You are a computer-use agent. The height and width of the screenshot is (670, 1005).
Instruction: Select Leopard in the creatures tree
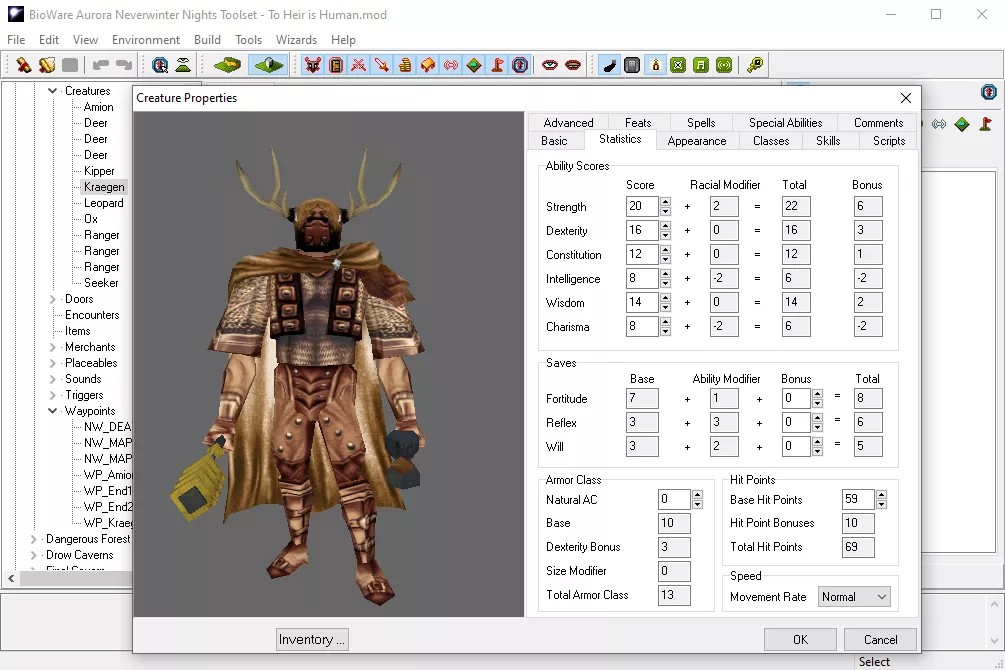pyautogui.click(x=103, y=203)
